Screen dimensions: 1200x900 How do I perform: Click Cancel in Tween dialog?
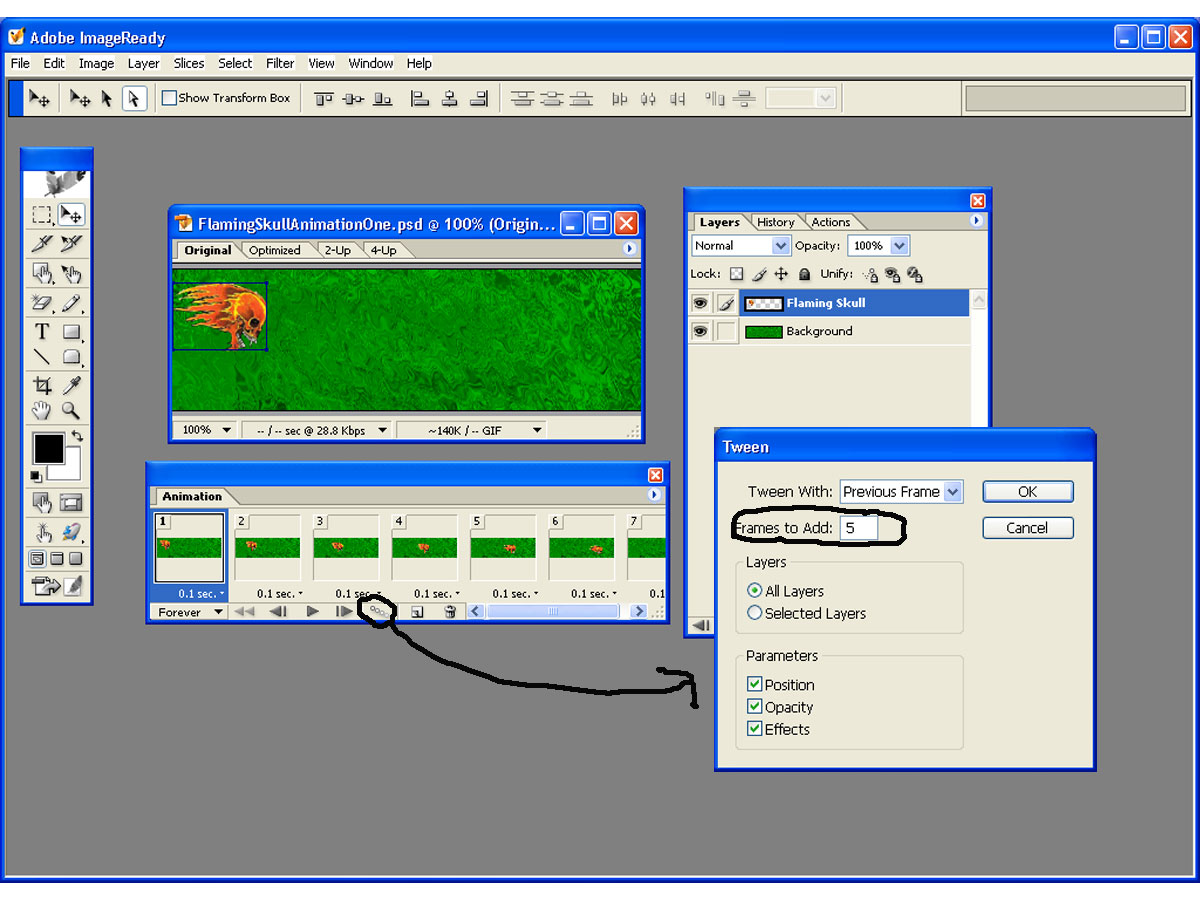[x=1028, y=528]
